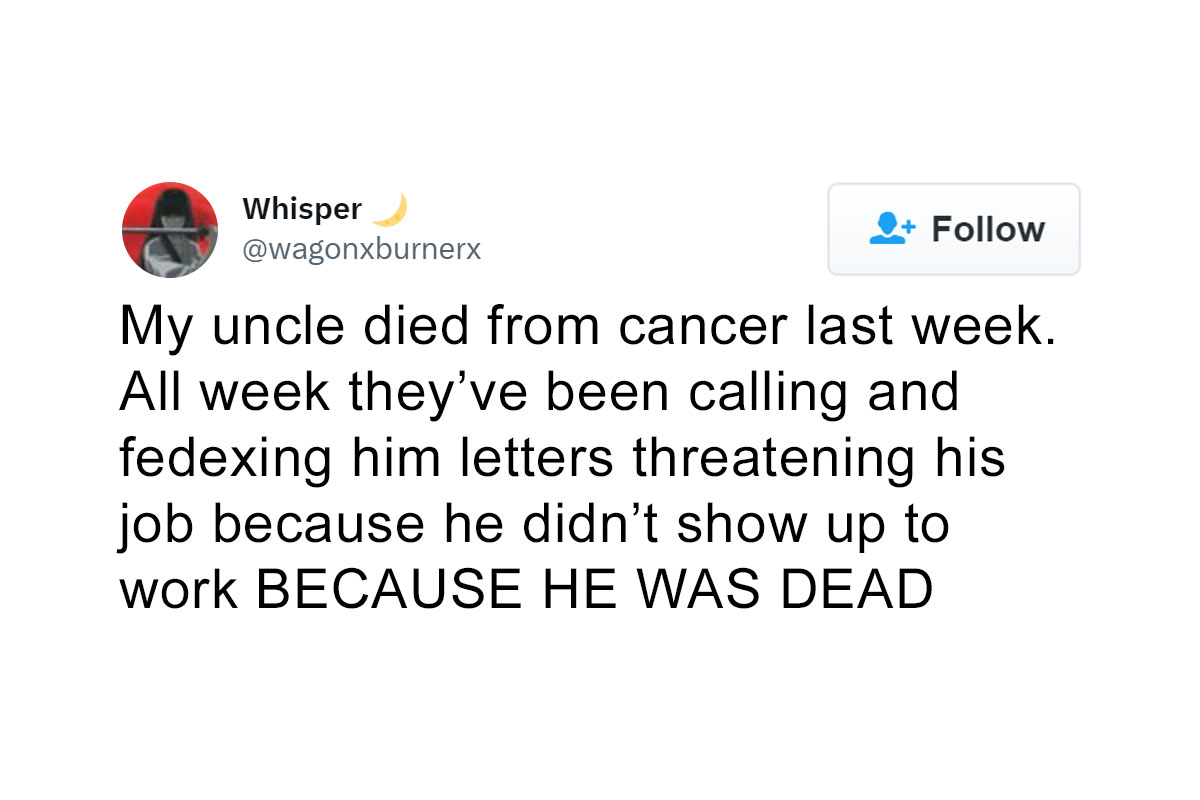Click the person-add icon in Follow button
Image resolution: width=1200 pixels, height=800 pixels.
click(893, 229)
